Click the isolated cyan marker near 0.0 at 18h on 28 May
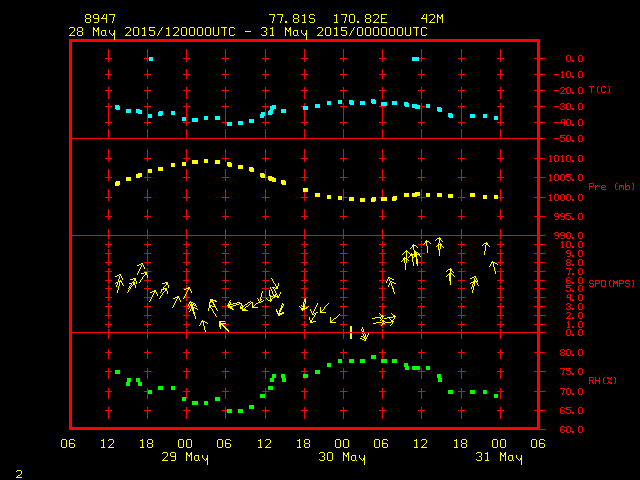The image size is (640, 480). pyautogui.click(x=151, y=59)
